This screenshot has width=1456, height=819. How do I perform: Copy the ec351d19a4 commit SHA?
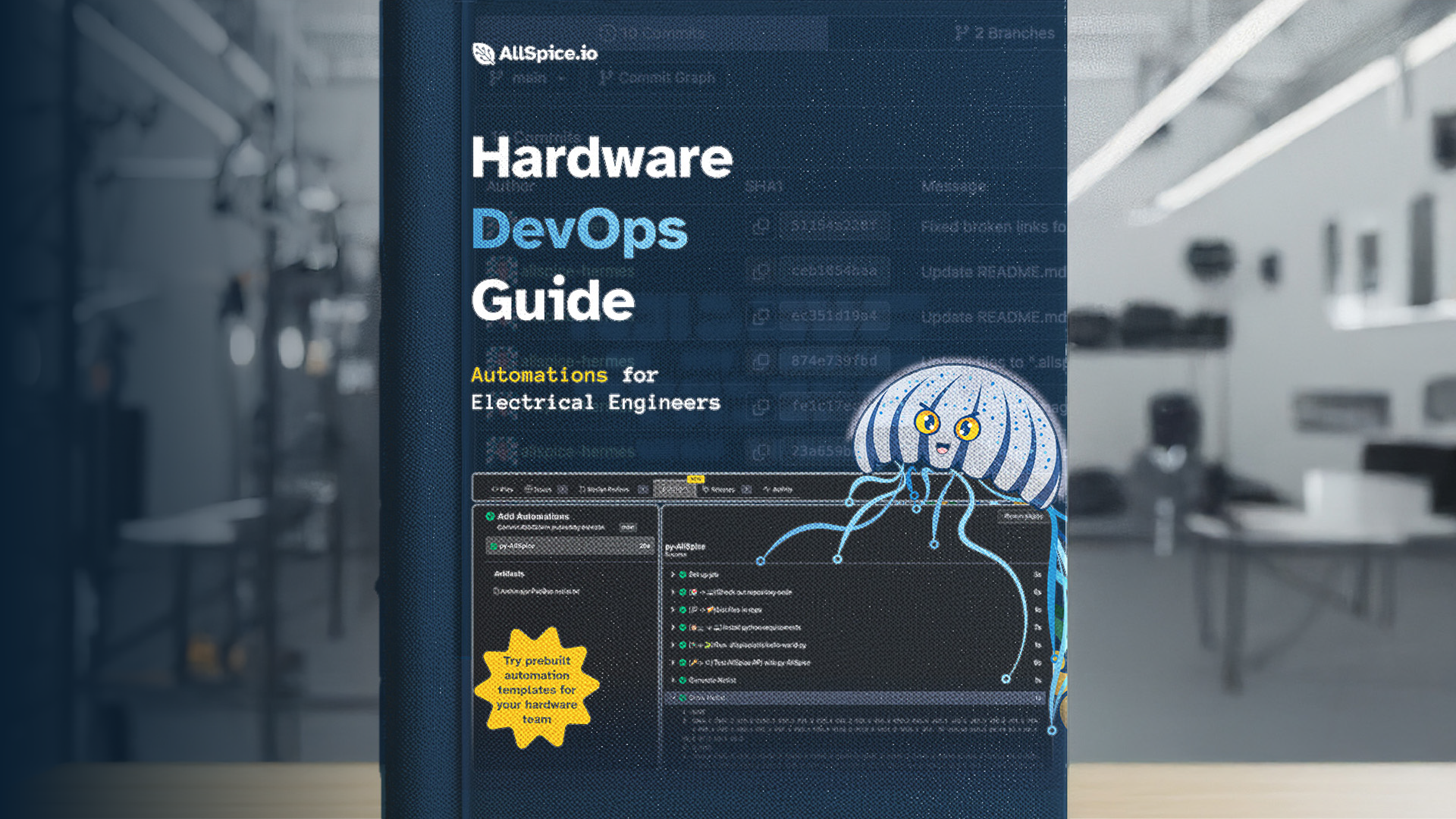coord(761,316)
